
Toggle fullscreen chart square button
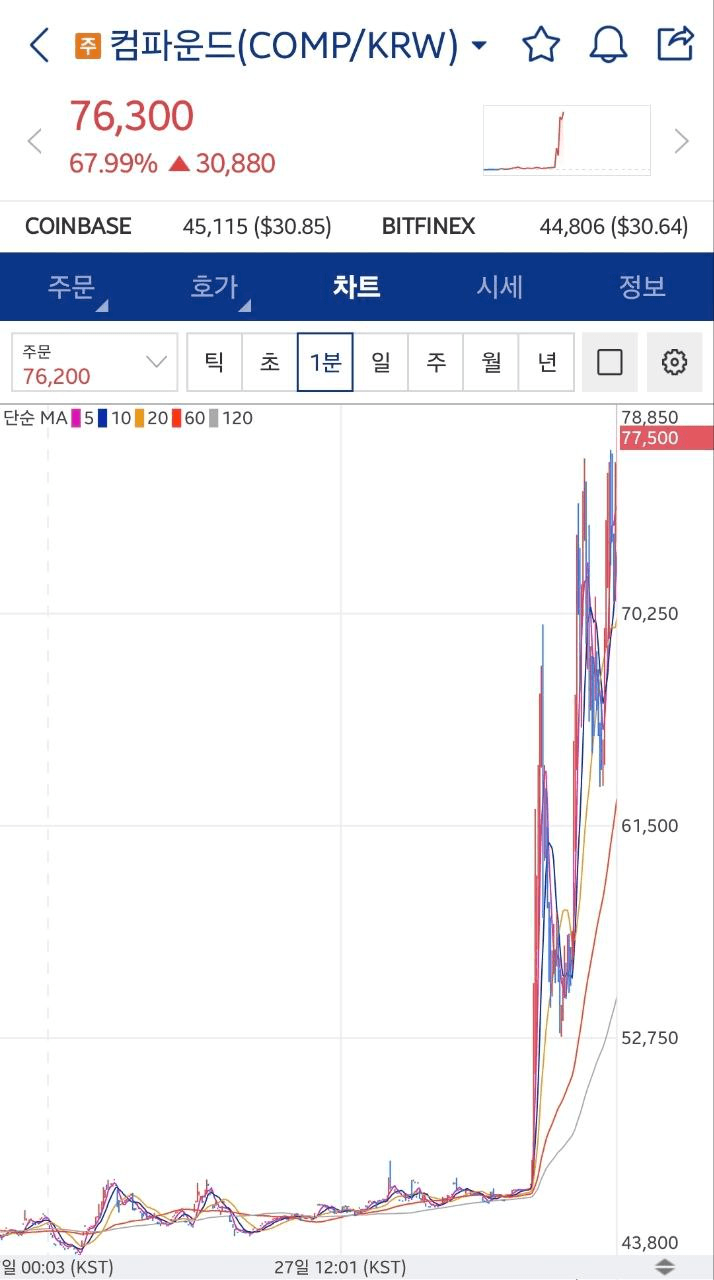610,362
